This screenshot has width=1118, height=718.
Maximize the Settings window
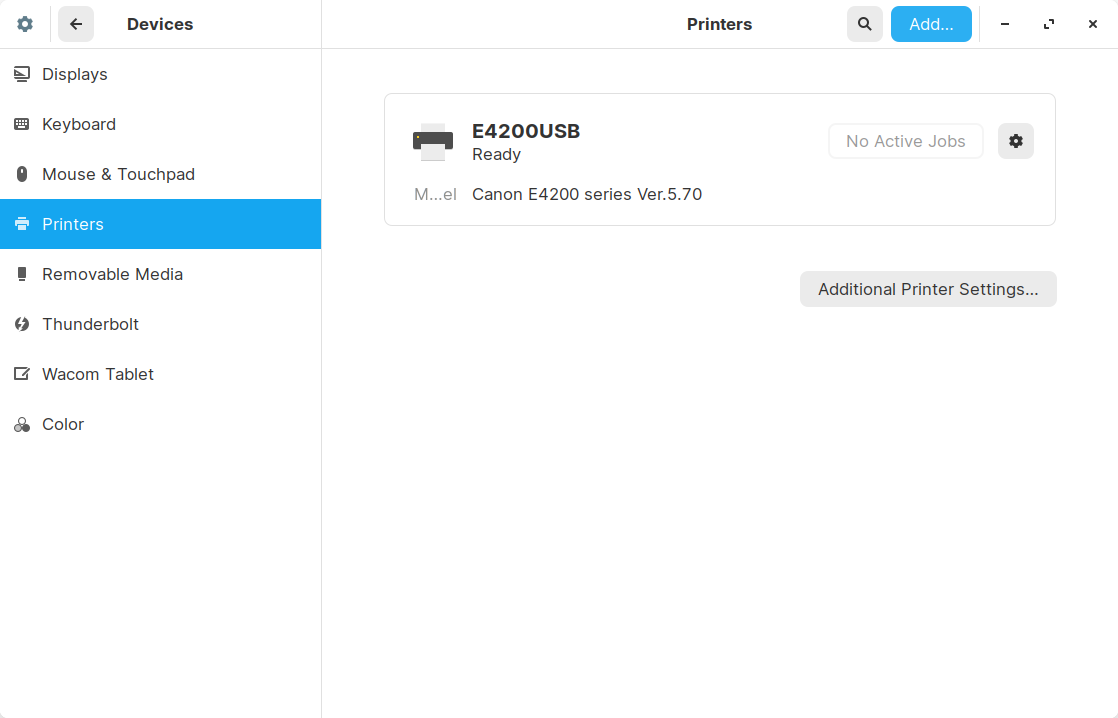click(1049, 24)
